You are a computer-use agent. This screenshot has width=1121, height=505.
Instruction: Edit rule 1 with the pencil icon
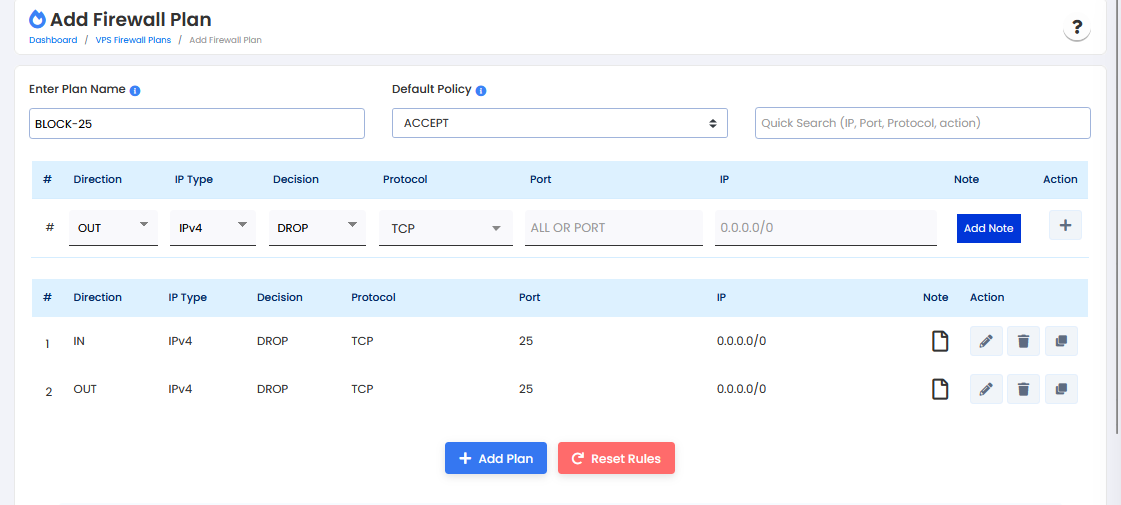click(x=986, y=341)
